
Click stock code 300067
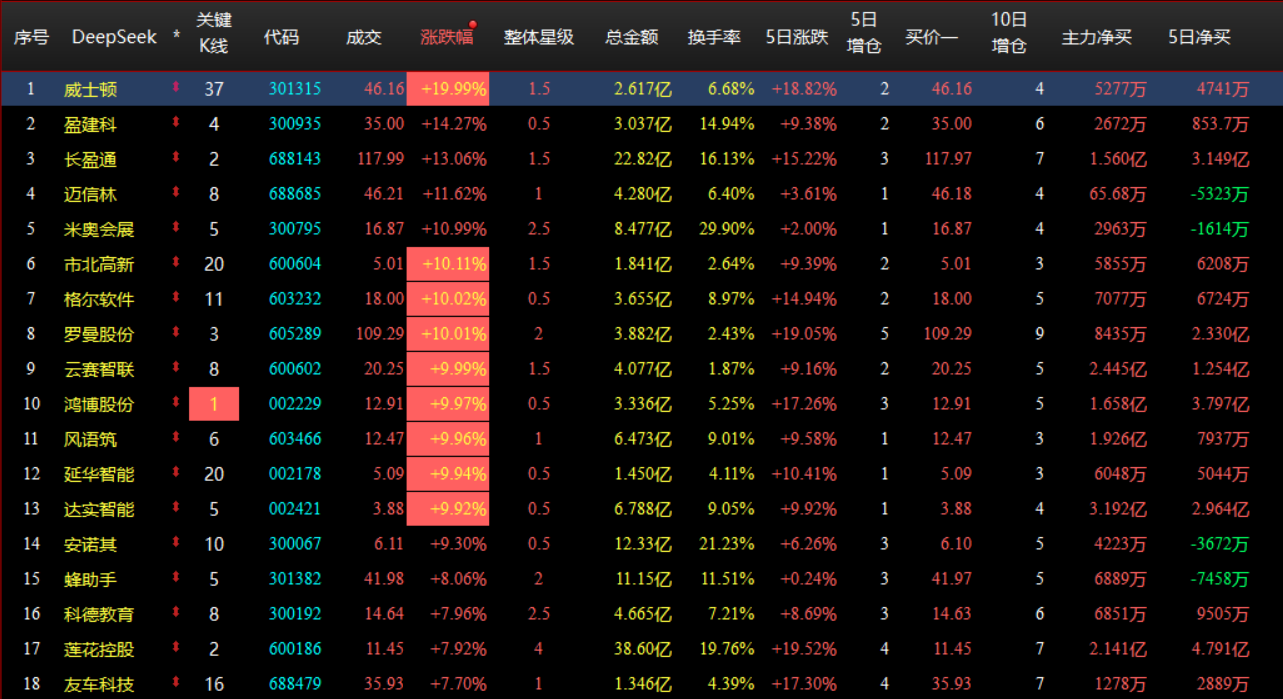[295, 544]
